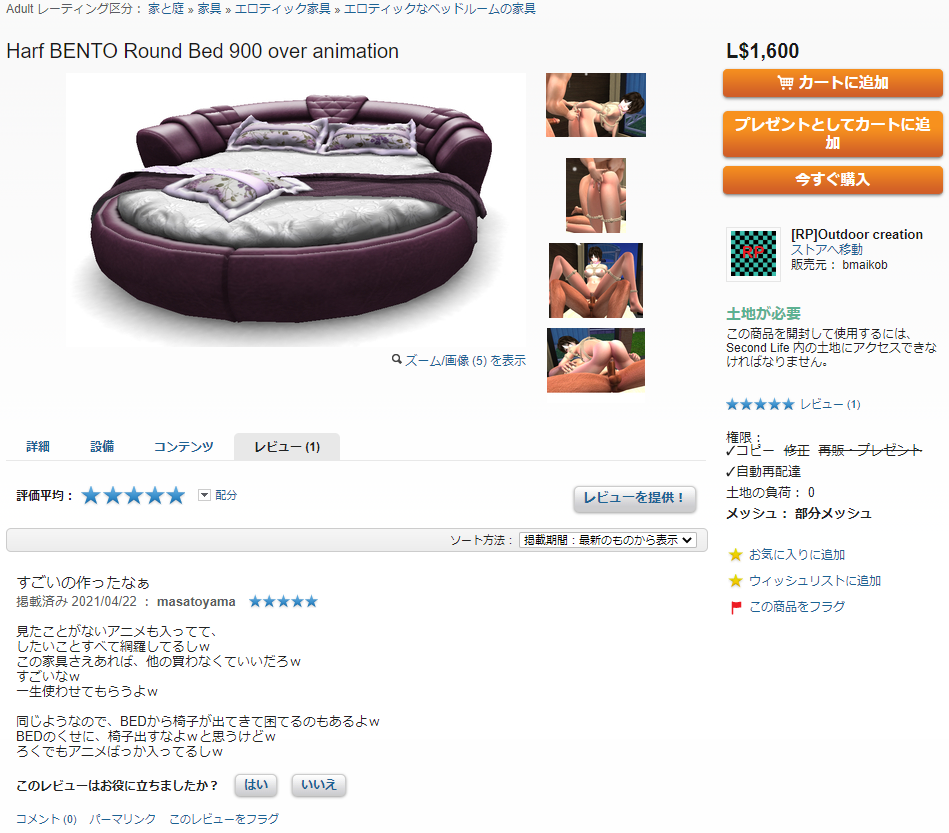Answer はい to review helpfulness
Screen dimensions: 949x833
click(x=256, y=785)
